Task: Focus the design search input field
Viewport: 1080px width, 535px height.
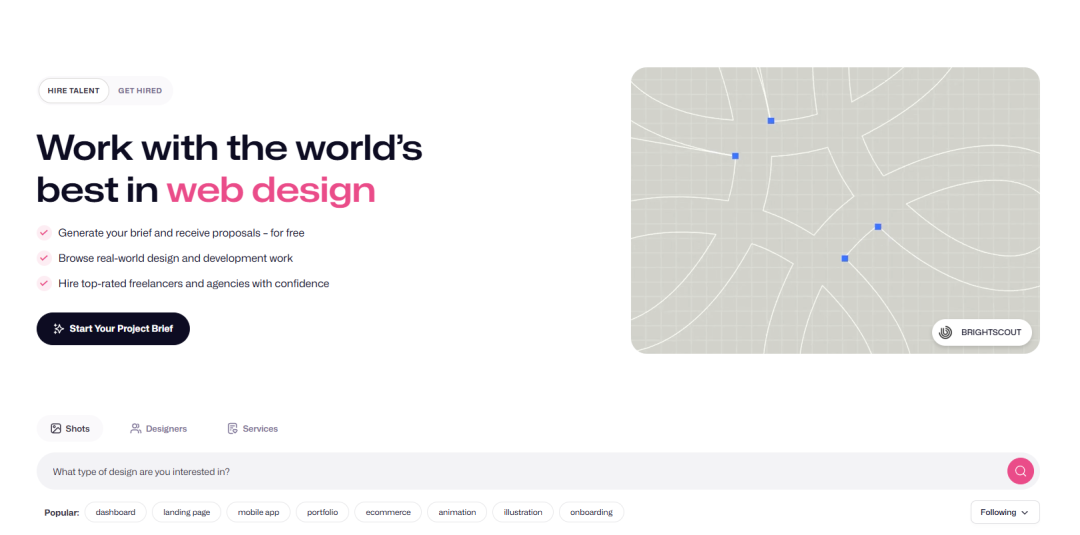Action: click(537, 471)
